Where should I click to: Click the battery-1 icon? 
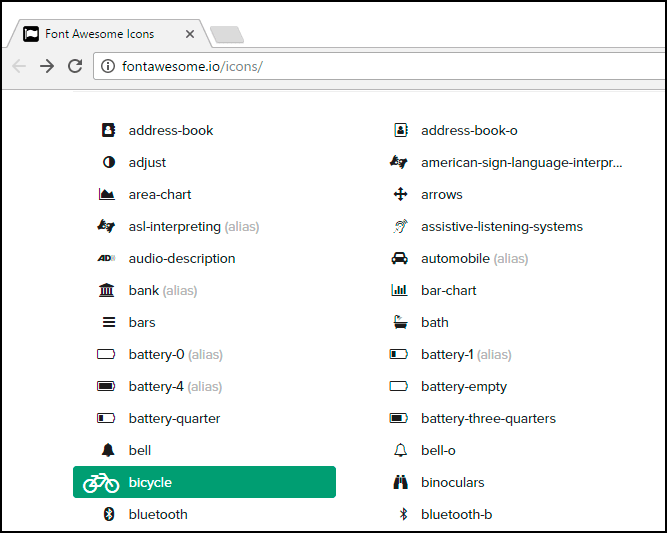click(x=399, y=354)
